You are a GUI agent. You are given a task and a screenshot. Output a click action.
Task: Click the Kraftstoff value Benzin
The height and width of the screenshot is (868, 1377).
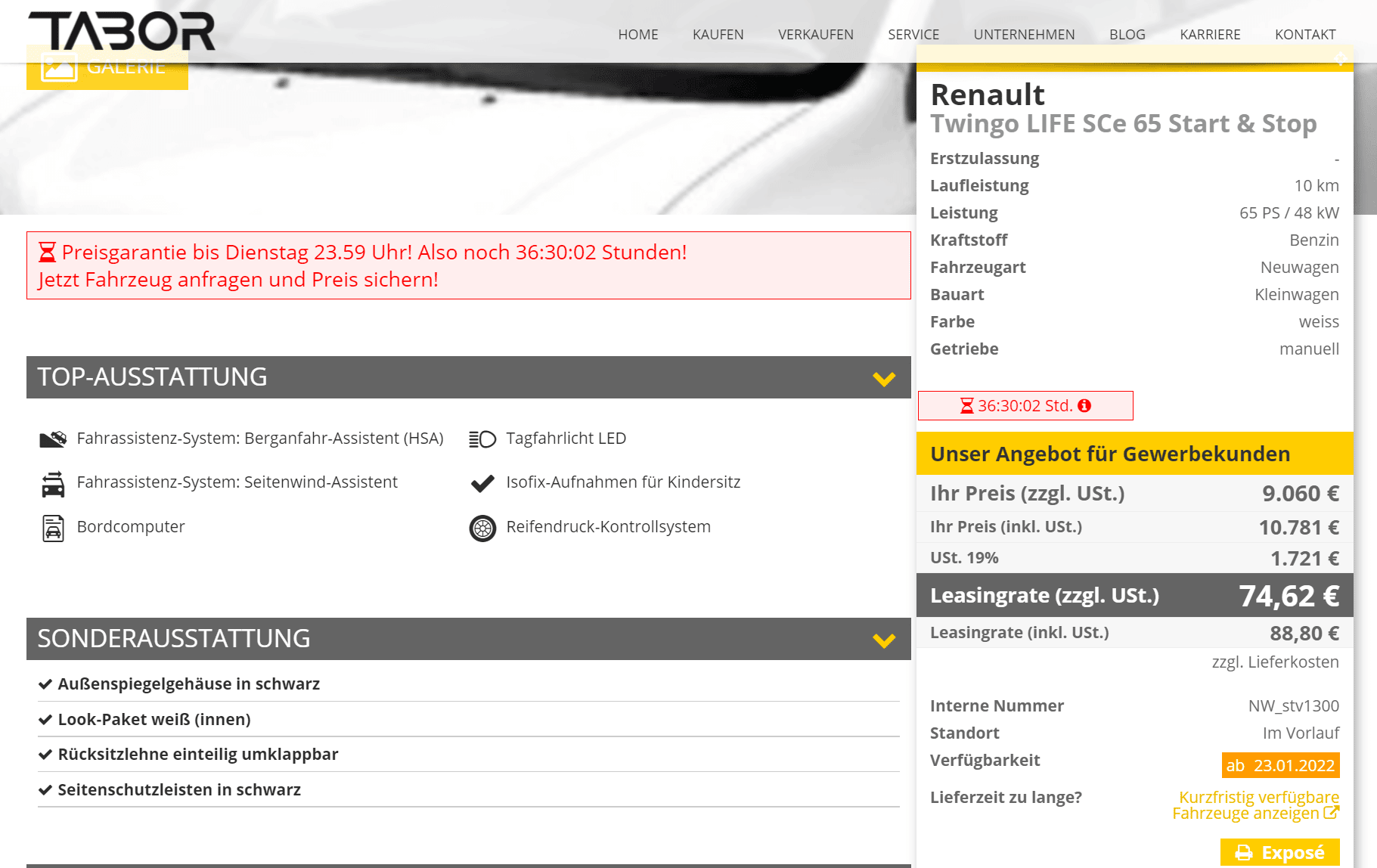point(1314,240)
